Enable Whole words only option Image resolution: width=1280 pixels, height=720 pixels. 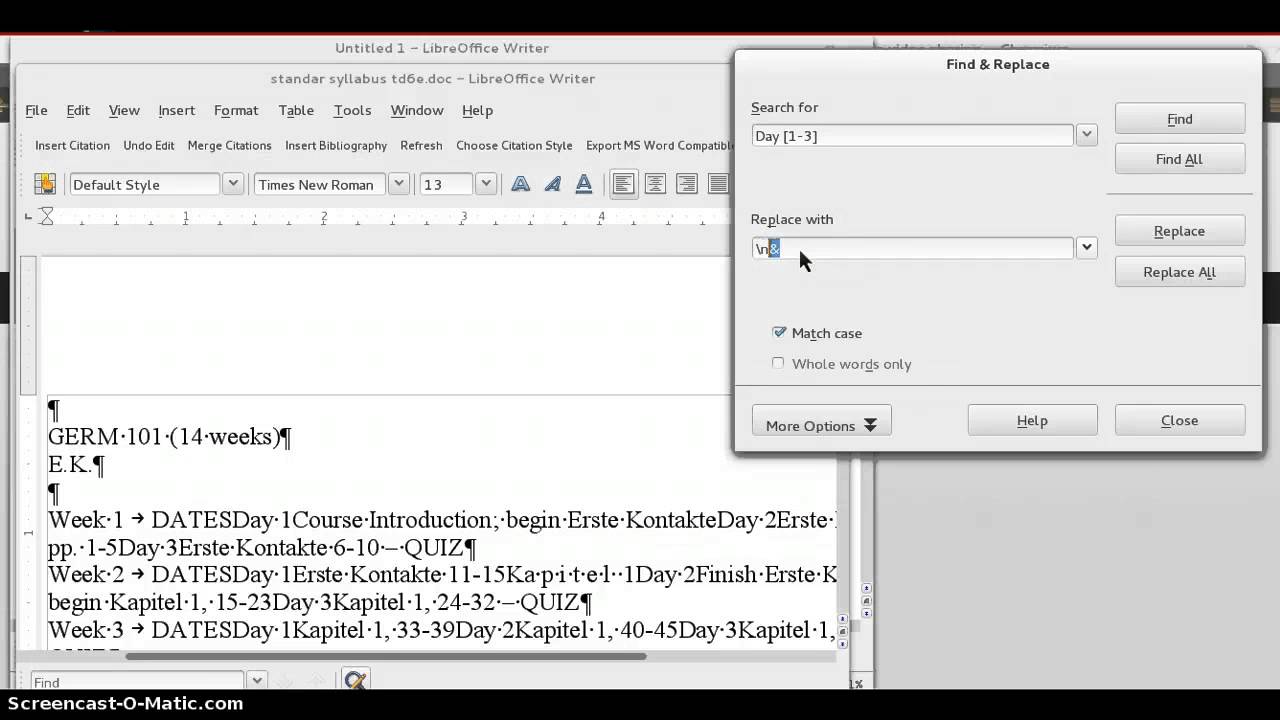778,364
